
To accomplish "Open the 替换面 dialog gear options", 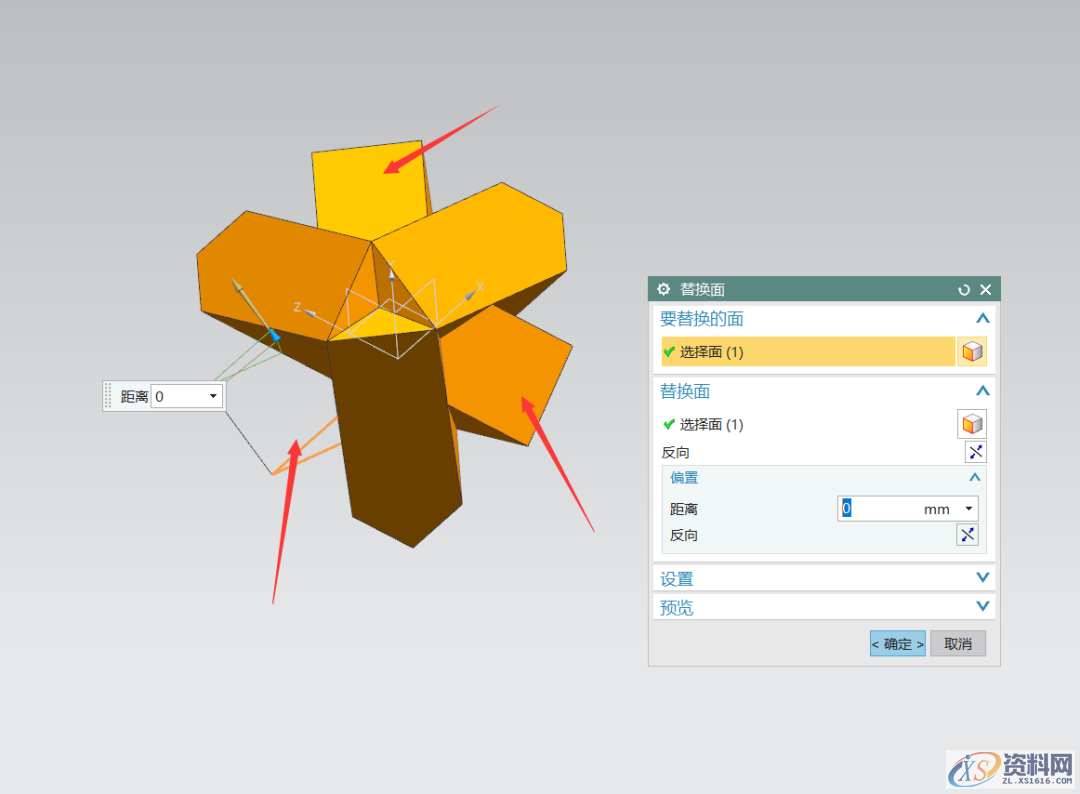I will (664, 289).
